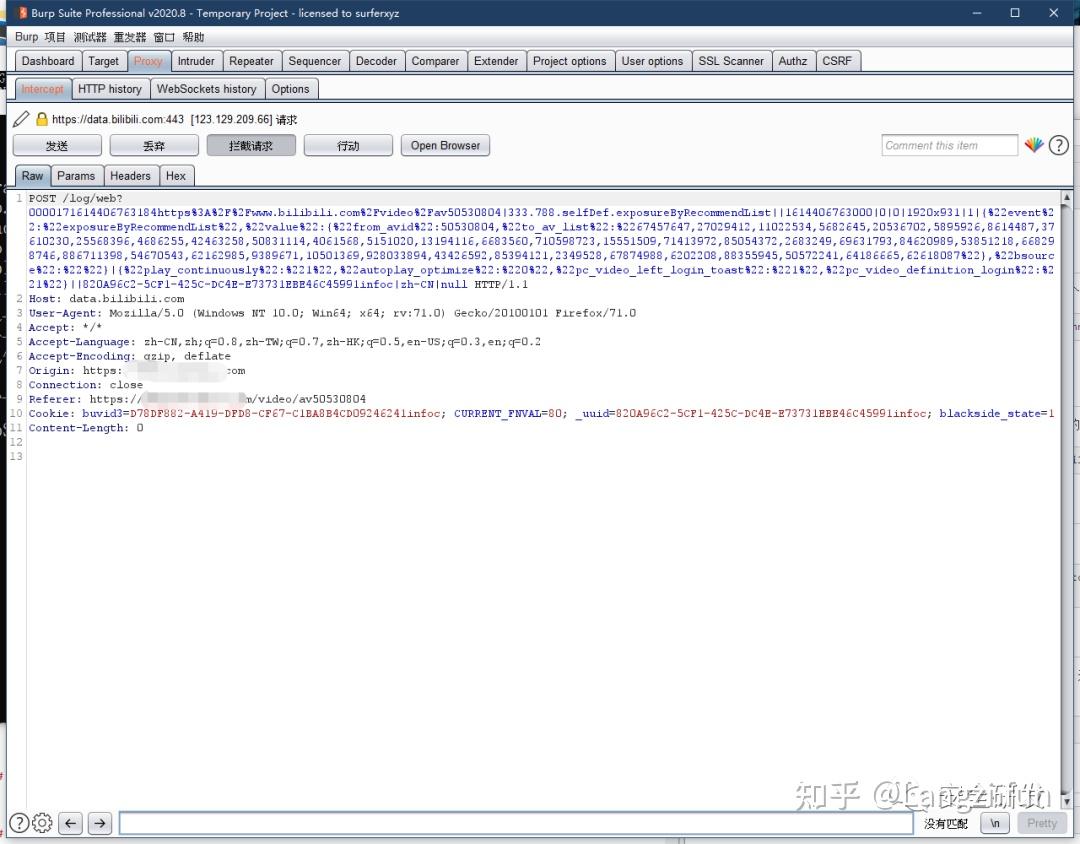The height and width of the screenshot is (844, 1080).
Task: Click the Cookie header line
Action: [x=541, y=413]
